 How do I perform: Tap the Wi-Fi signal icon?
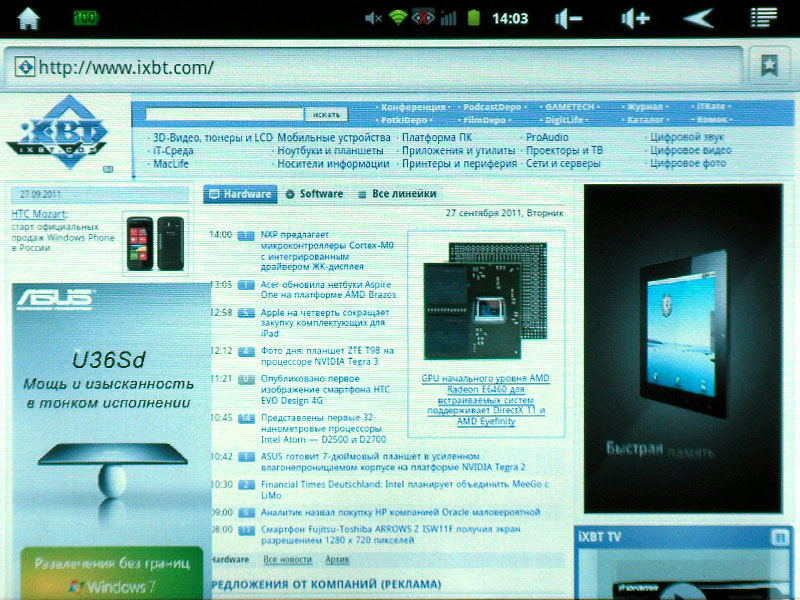pyautogui.click(x=397, y=18)
